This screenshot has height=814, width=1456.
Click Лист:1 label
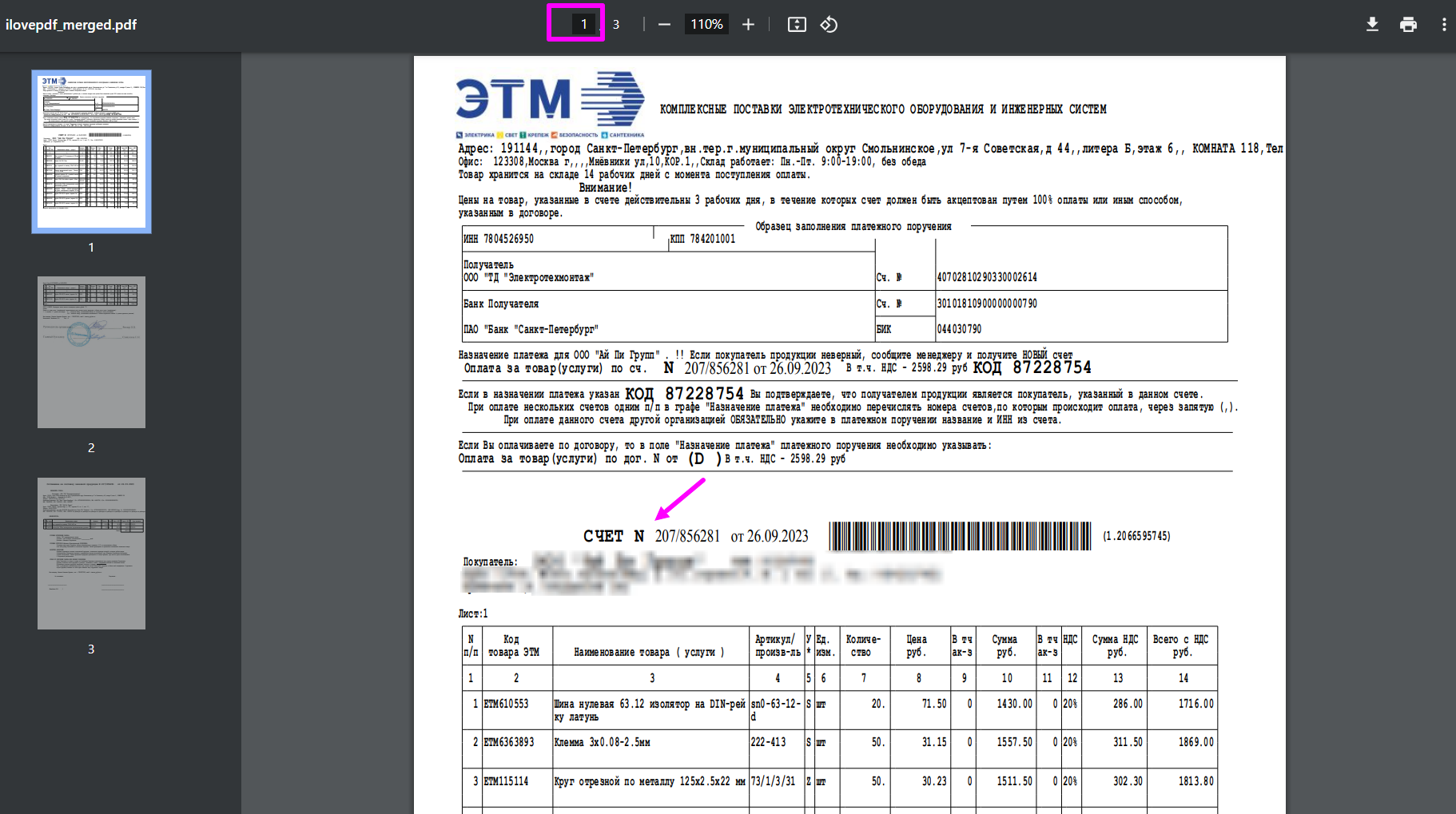tap(473, 613)
